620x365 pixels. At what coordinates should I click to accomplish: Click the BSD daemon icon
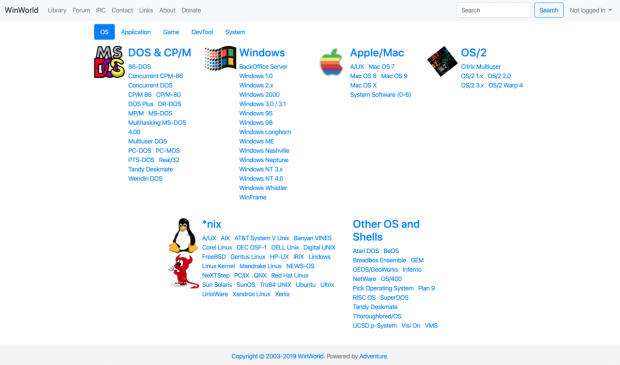183,271
